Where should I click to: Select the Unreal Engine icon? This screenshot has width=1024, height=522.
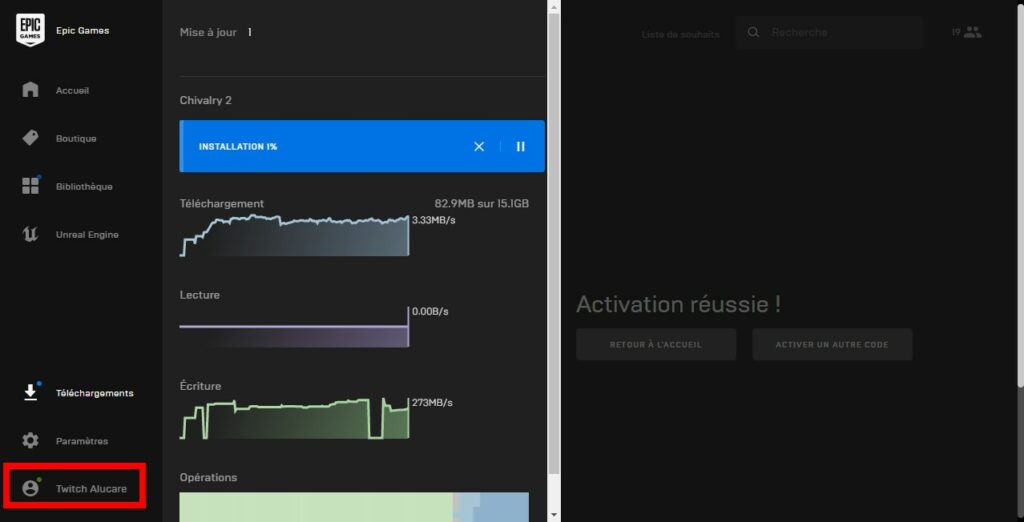[x=30, y=234]
